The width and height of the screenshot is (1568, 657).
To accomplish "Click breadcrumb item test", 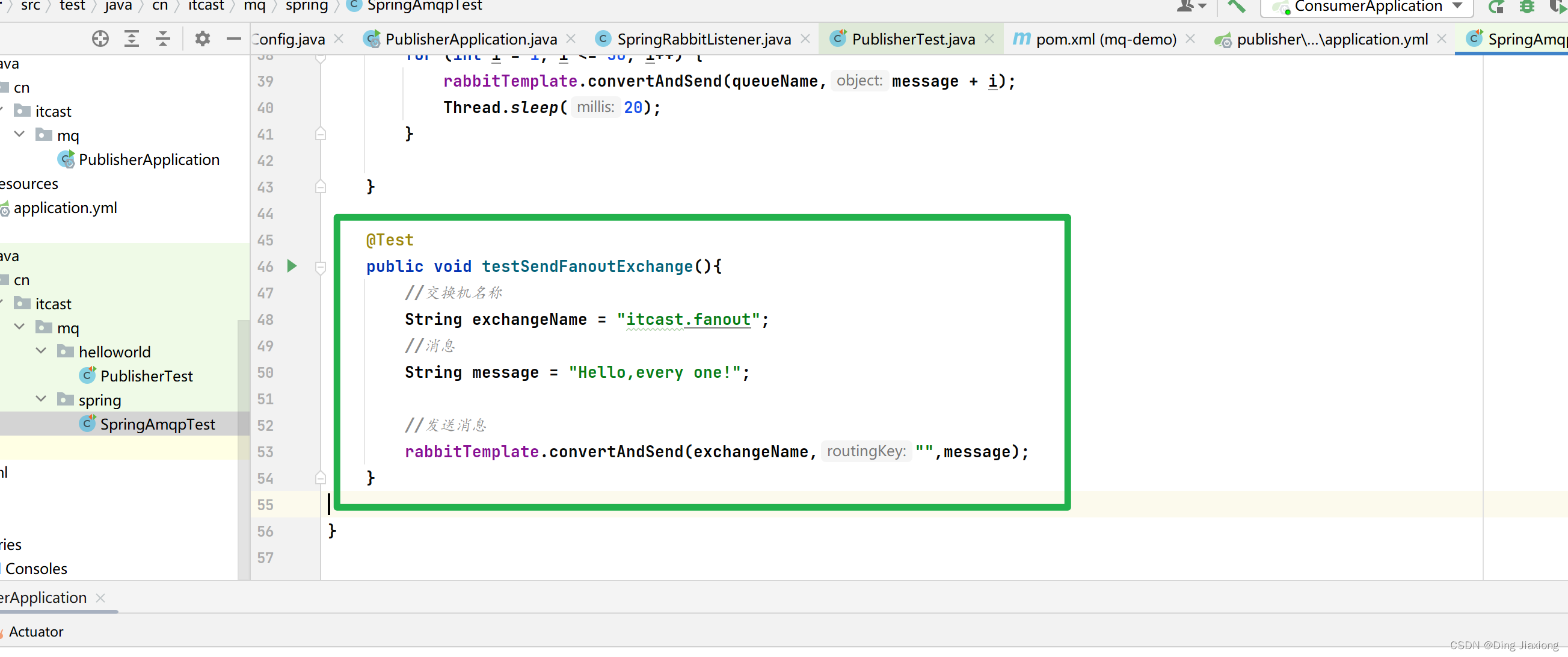I will [72, 6].
